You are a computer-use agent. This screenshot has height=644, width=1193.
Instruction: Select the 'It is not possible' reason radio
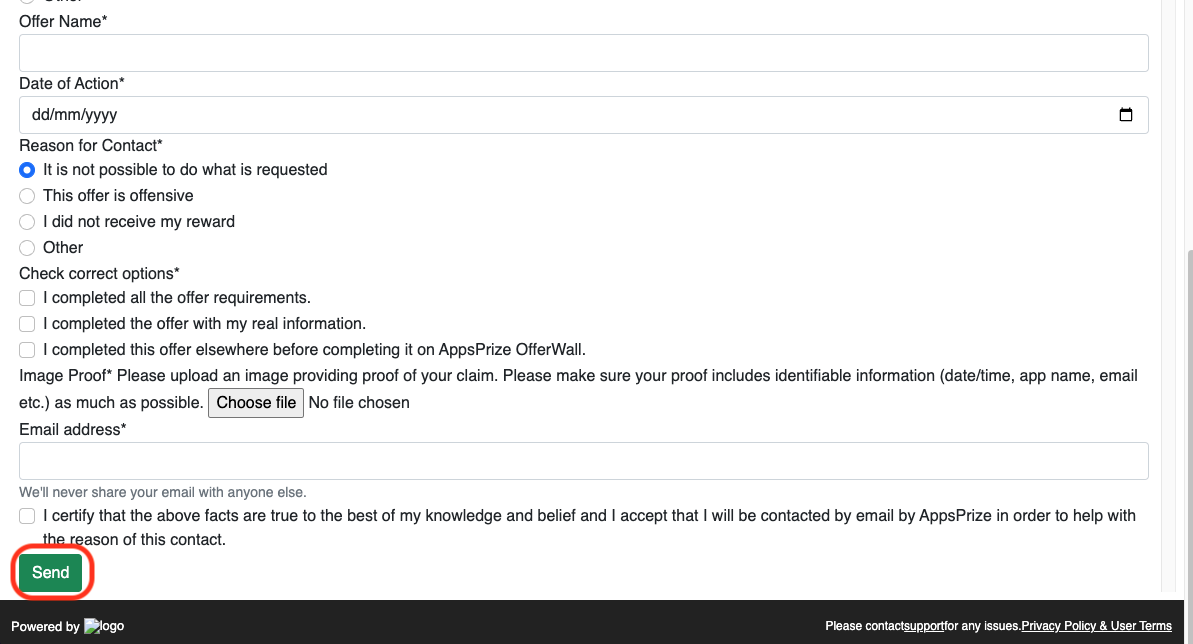27,170
